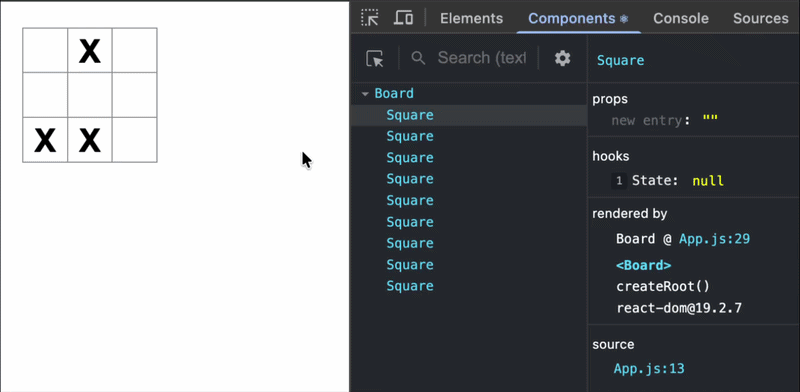Activate the DevTools inspect element picker icon
This screenshot has height=392, width=800.
370,18
